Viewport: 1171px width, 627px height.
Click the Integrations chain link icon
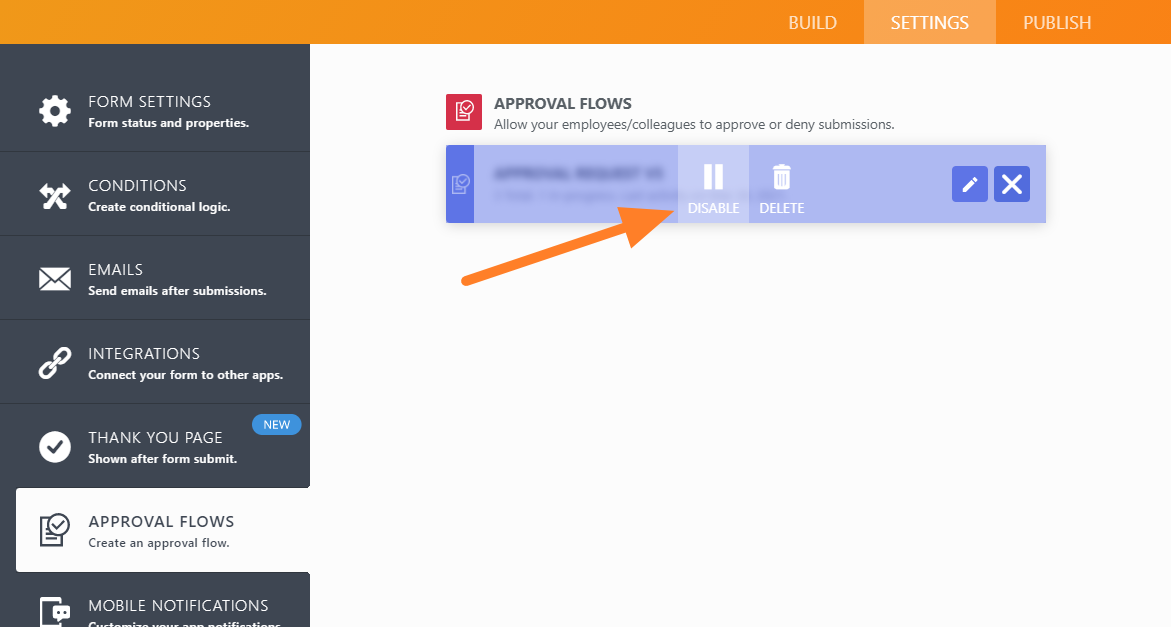(x=55, y=363)
